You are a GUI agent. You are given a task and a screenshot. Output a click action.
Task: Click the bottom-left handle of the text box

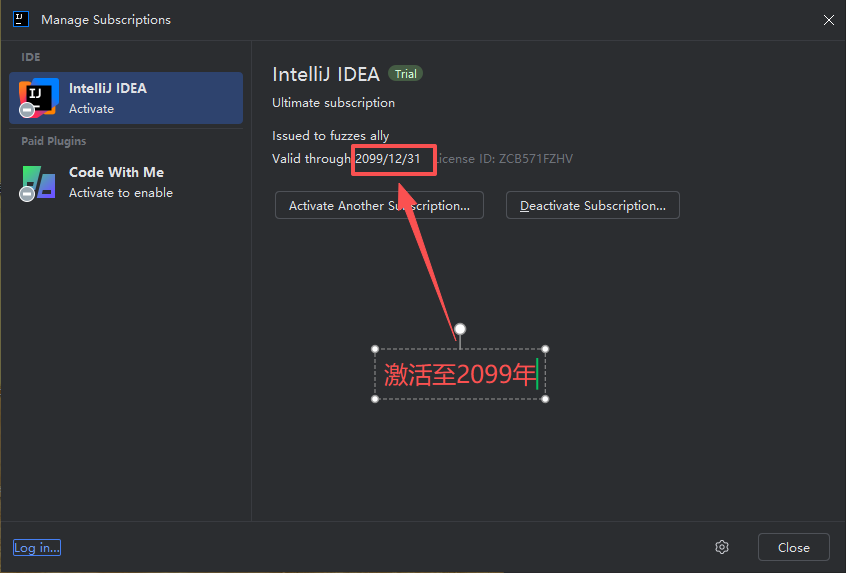click(375, 399)
